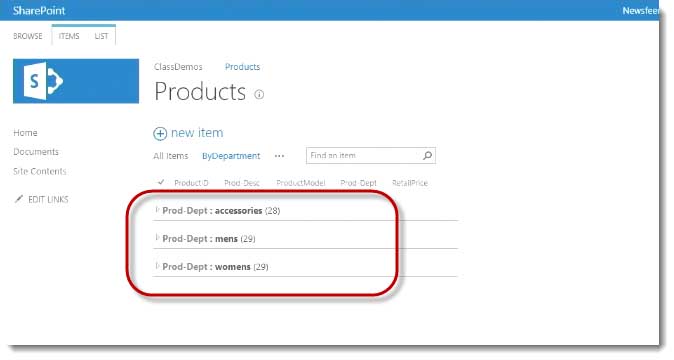
Task: Click the ClassDemos breadcrumb link
Action: 178,67
